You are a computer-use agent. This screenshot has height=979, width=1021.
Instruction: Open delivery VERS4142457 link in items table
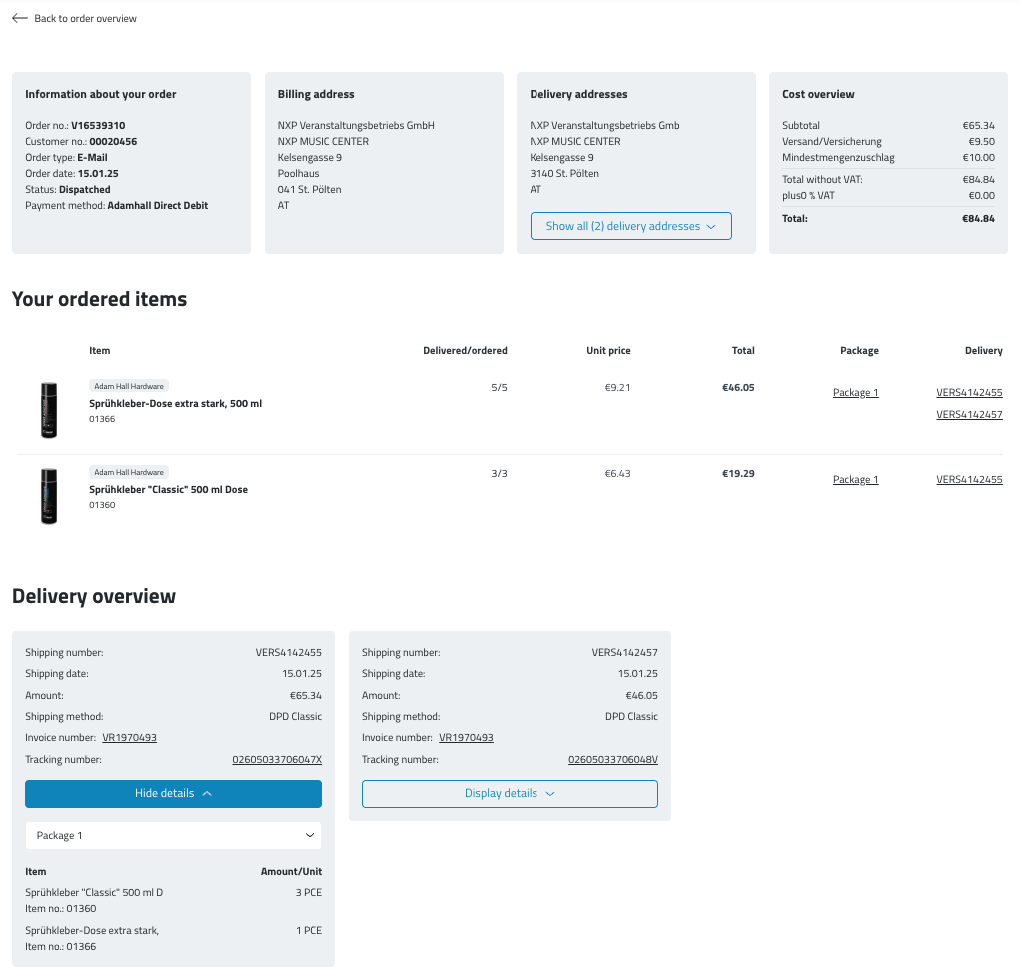click(x=968, y=415)
